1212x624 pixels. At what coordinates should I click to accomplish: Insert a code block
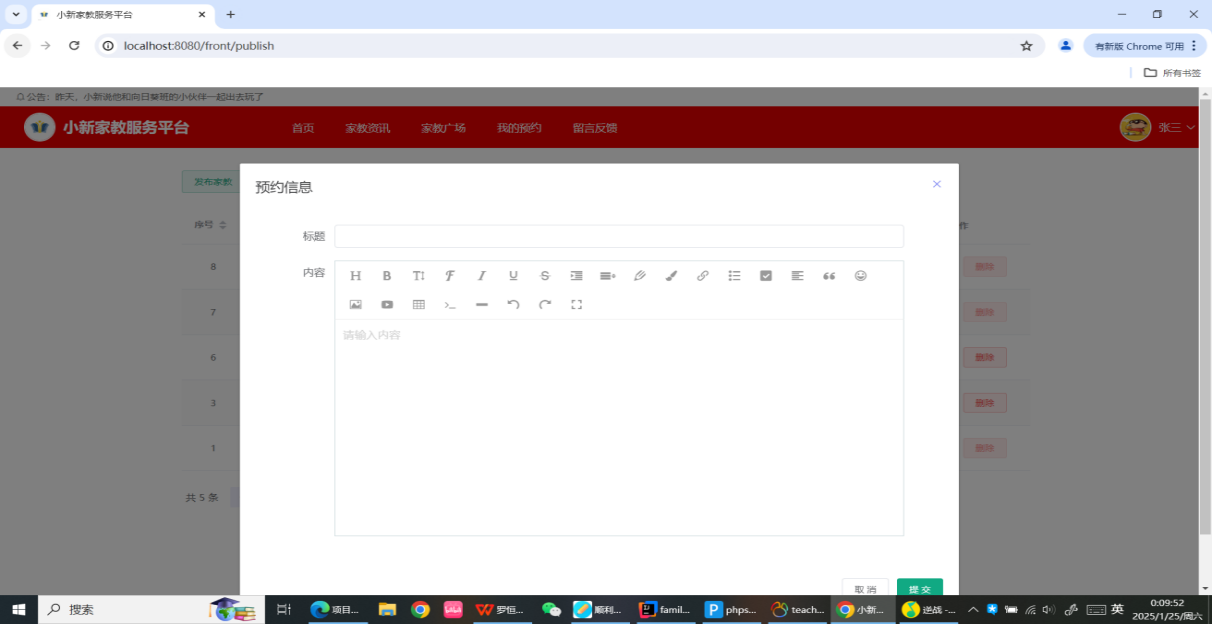click(450, 304)
